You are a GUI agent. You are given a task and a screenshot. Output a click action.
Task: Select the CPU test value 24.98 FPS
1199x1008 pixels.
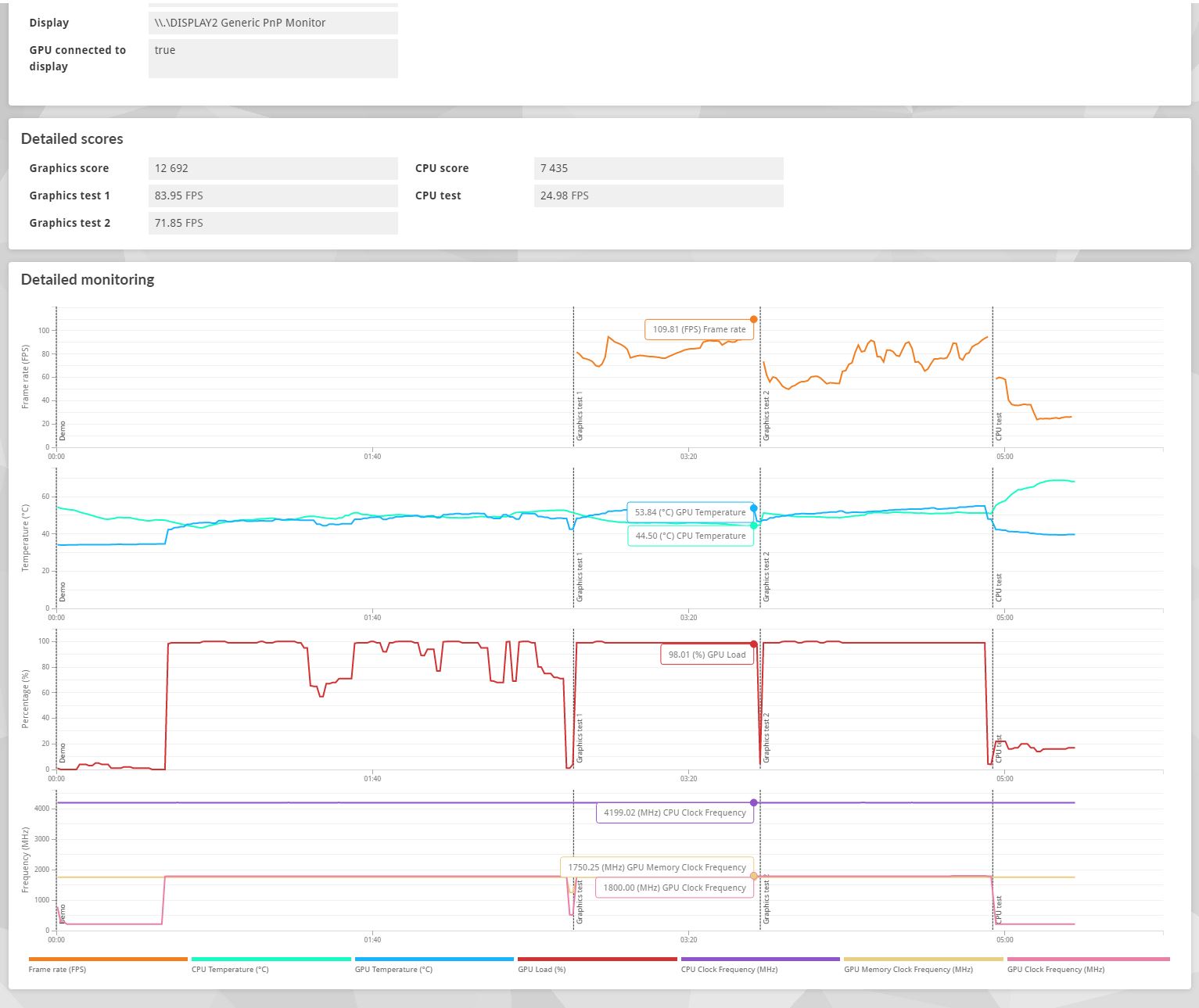tap(659, 196)
